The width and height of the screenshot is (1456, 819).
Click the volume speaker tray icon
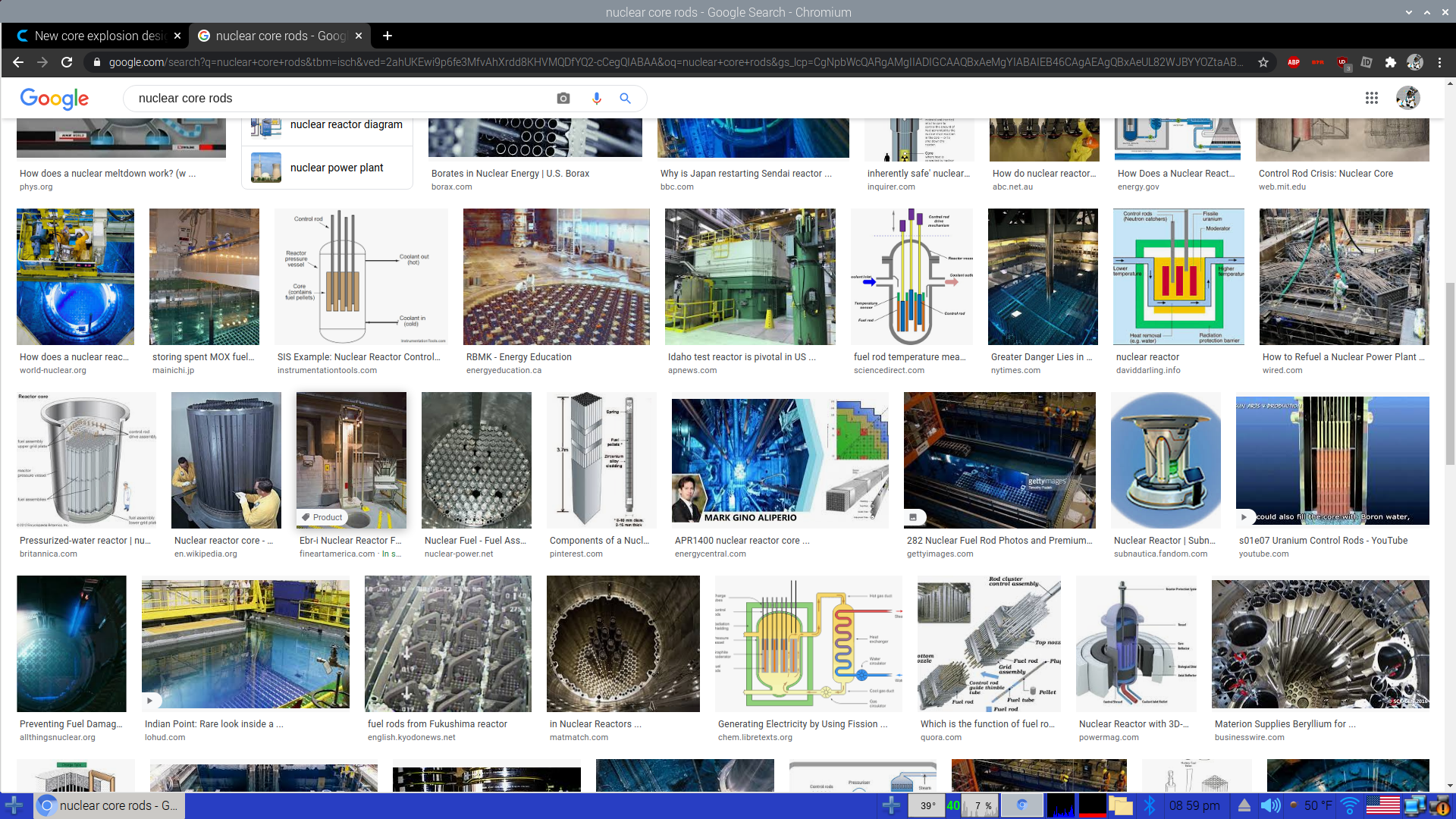tap(1270, 805)
